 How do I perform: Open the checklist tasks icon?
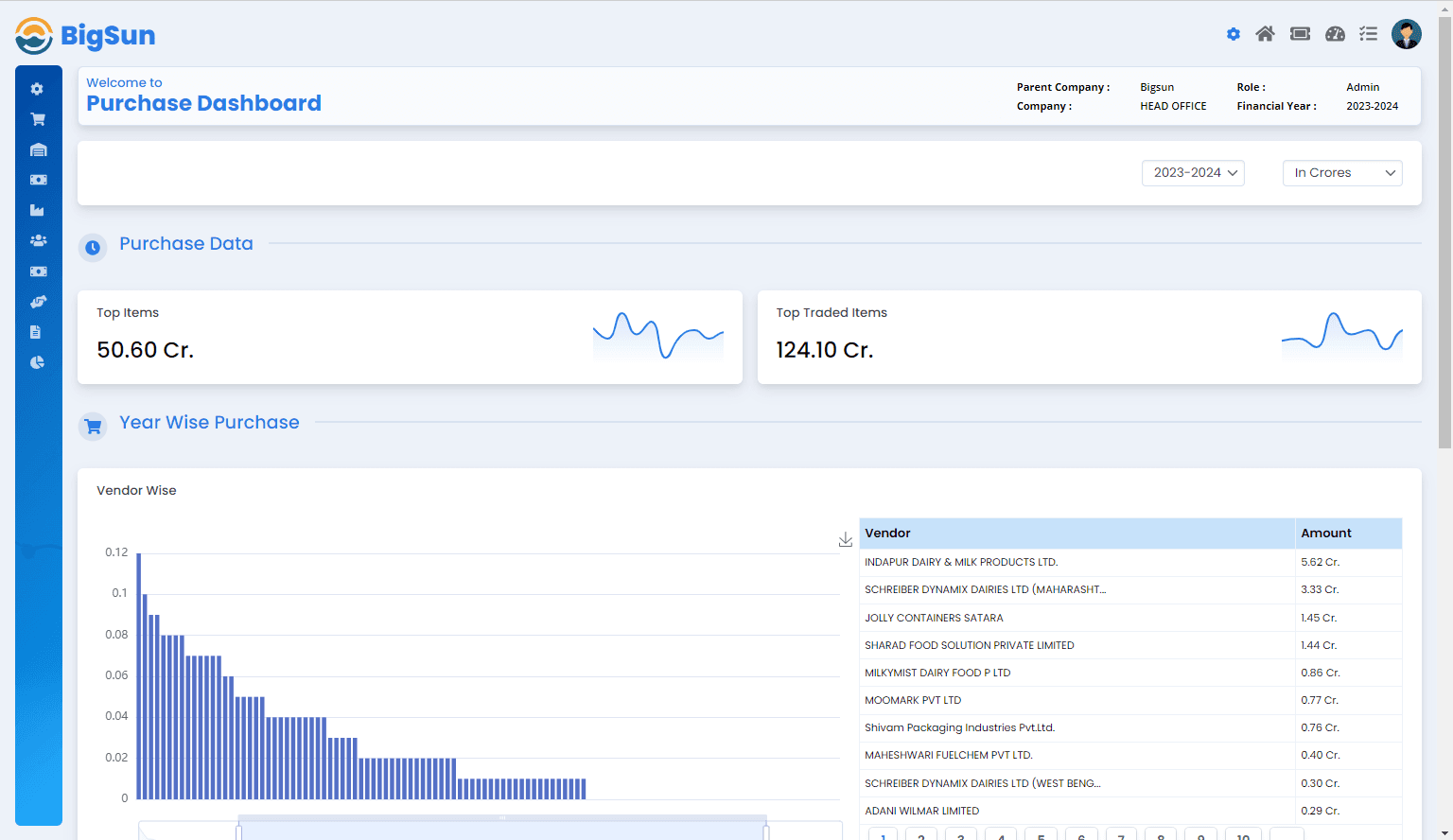1368,34
